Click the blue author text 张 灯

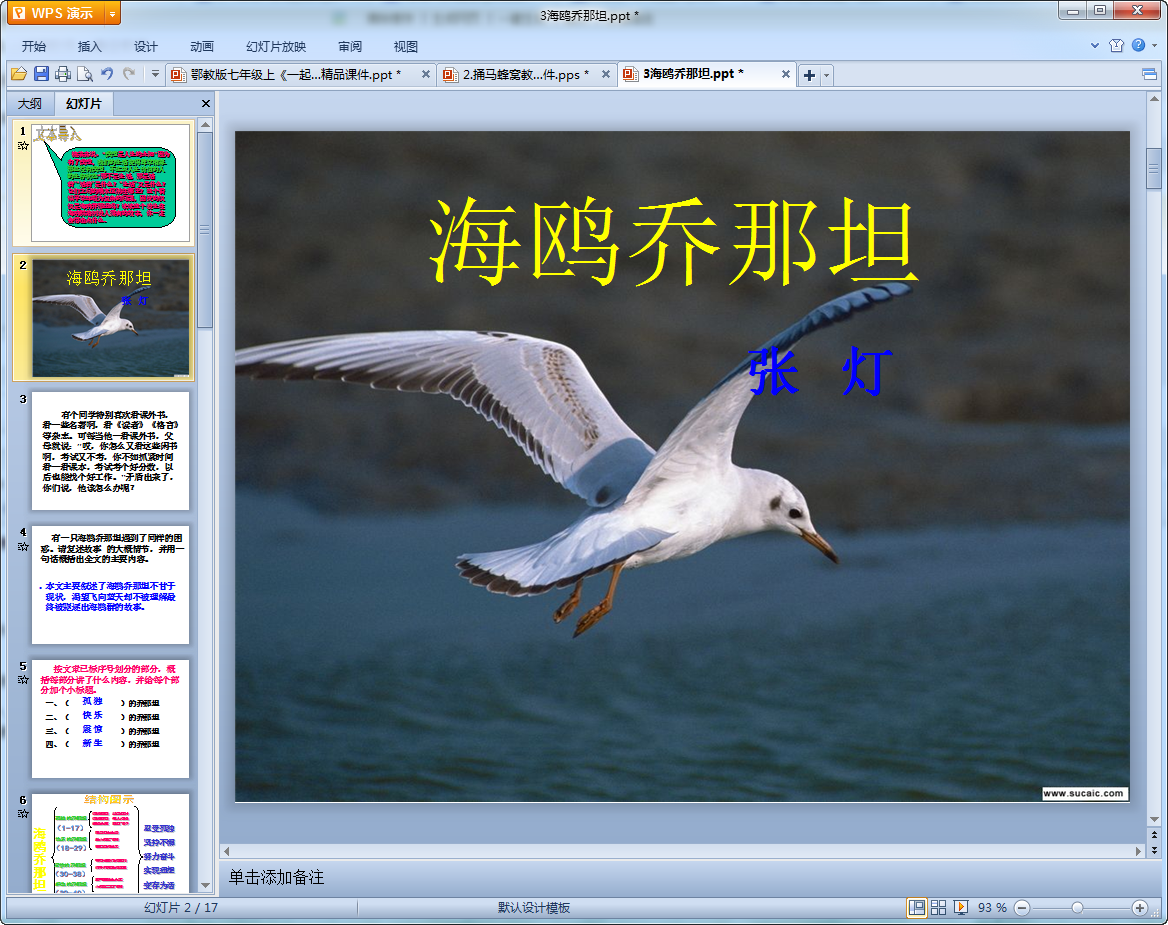point(820,372)
